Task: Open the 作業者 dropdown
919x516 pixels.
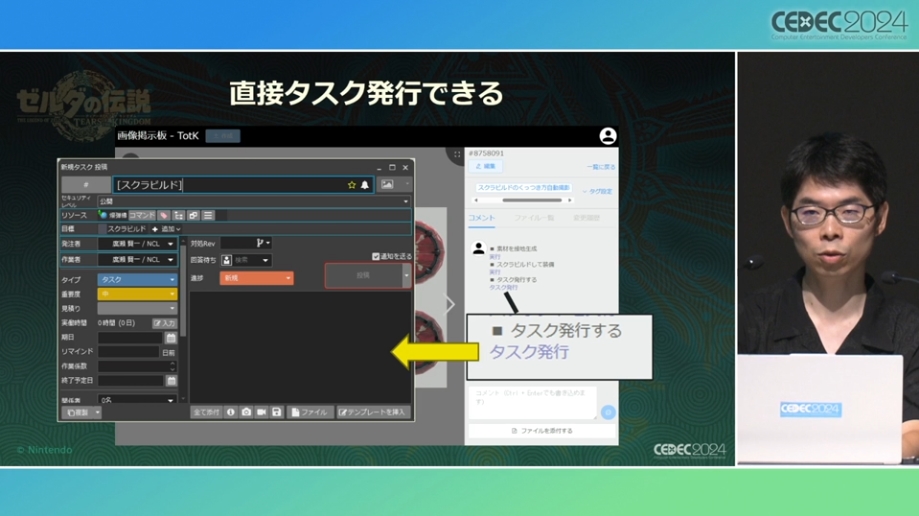Action: coord(137,259)
